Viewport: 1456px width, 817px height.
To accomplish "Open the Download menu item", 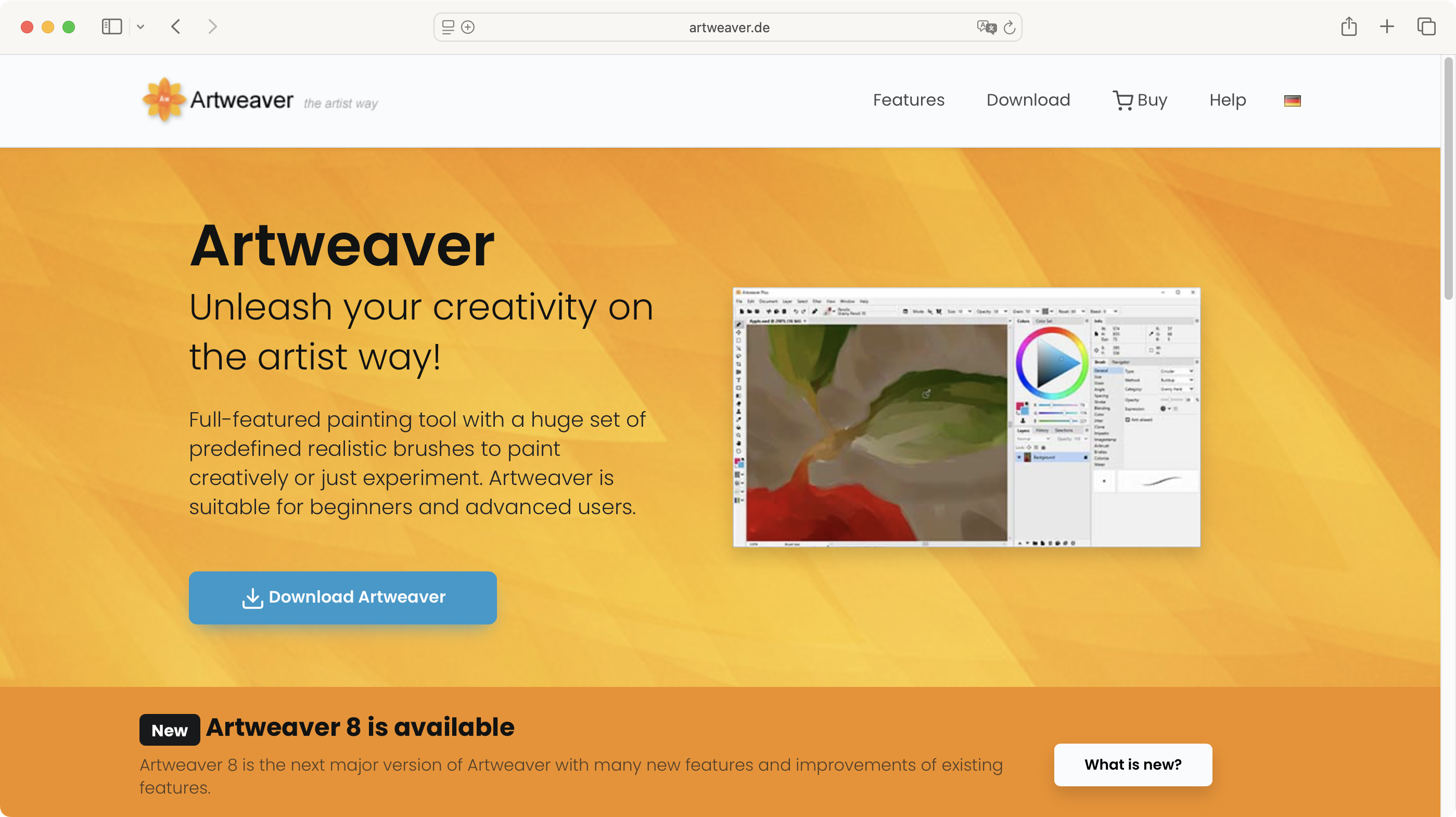I will 1028,100.
